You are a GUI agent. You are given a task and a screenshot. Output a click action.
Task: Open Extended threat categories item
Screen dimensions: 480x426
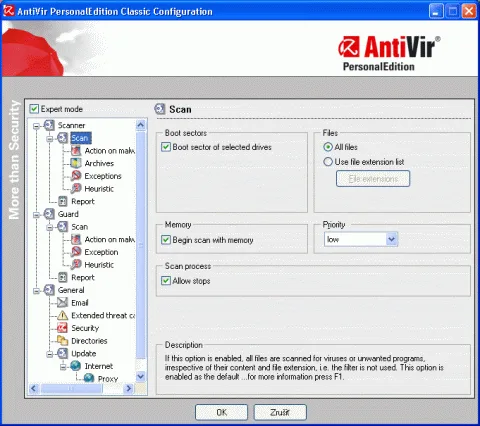tap(103, 315)
